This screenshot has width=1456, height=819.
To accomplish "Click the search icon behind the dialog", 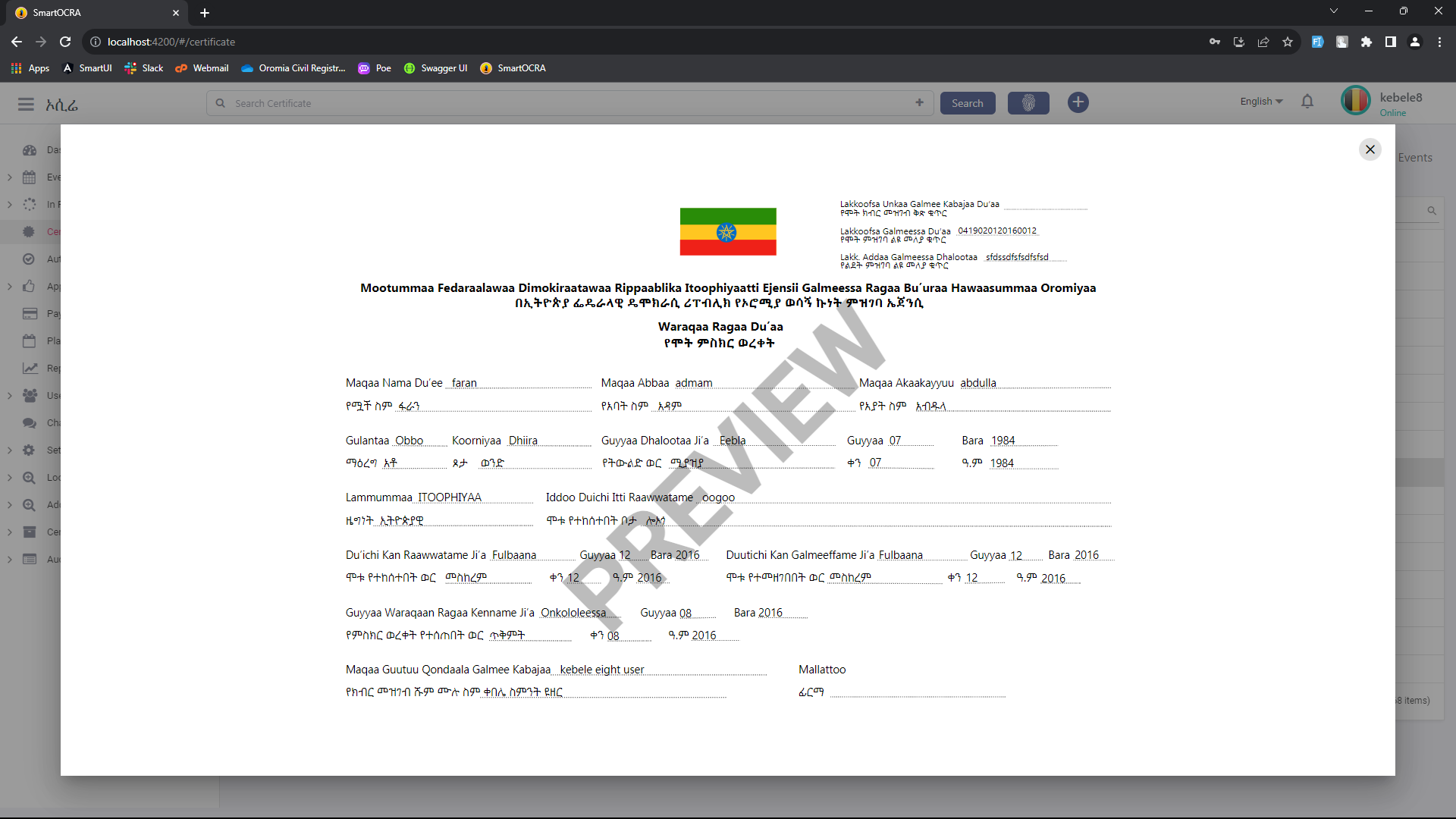I will coord(1432,211).
